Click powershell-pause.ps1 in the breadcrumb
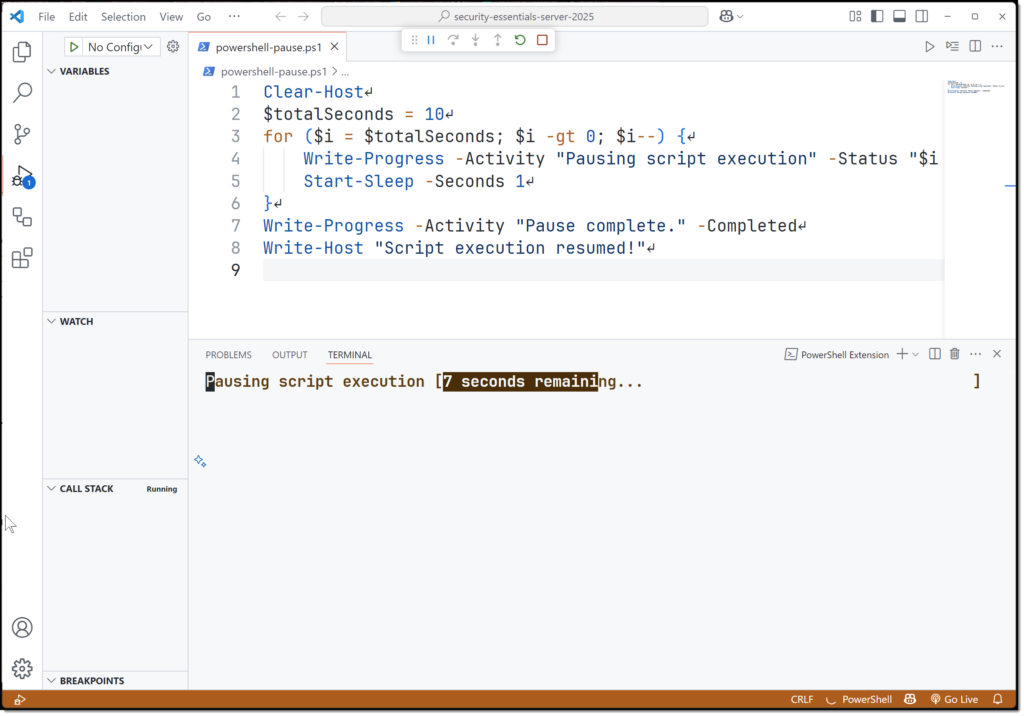 [x=274, y=72]
